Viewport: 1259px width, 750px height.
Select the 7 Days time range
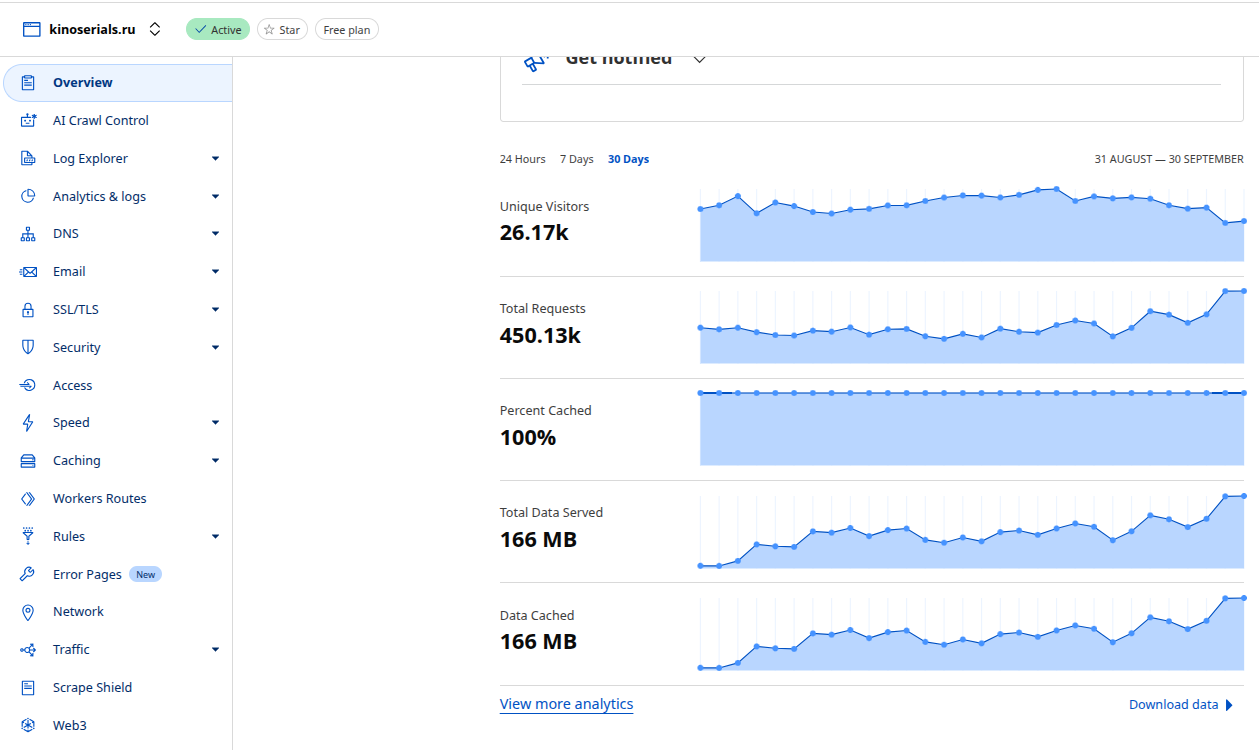(576, 159)
